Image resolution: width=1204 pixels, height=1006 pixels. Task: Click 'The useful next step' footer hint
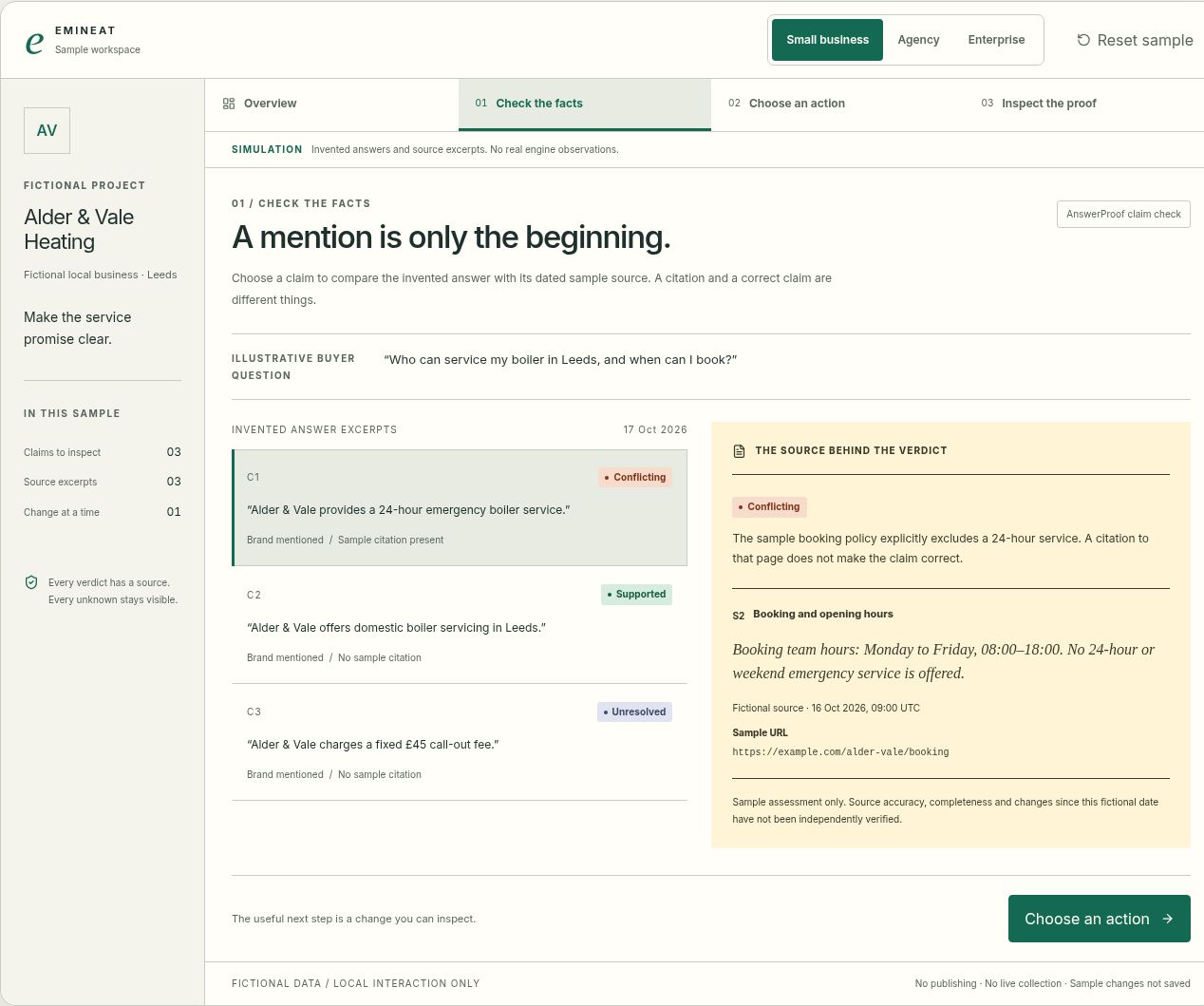click(354, 919)
